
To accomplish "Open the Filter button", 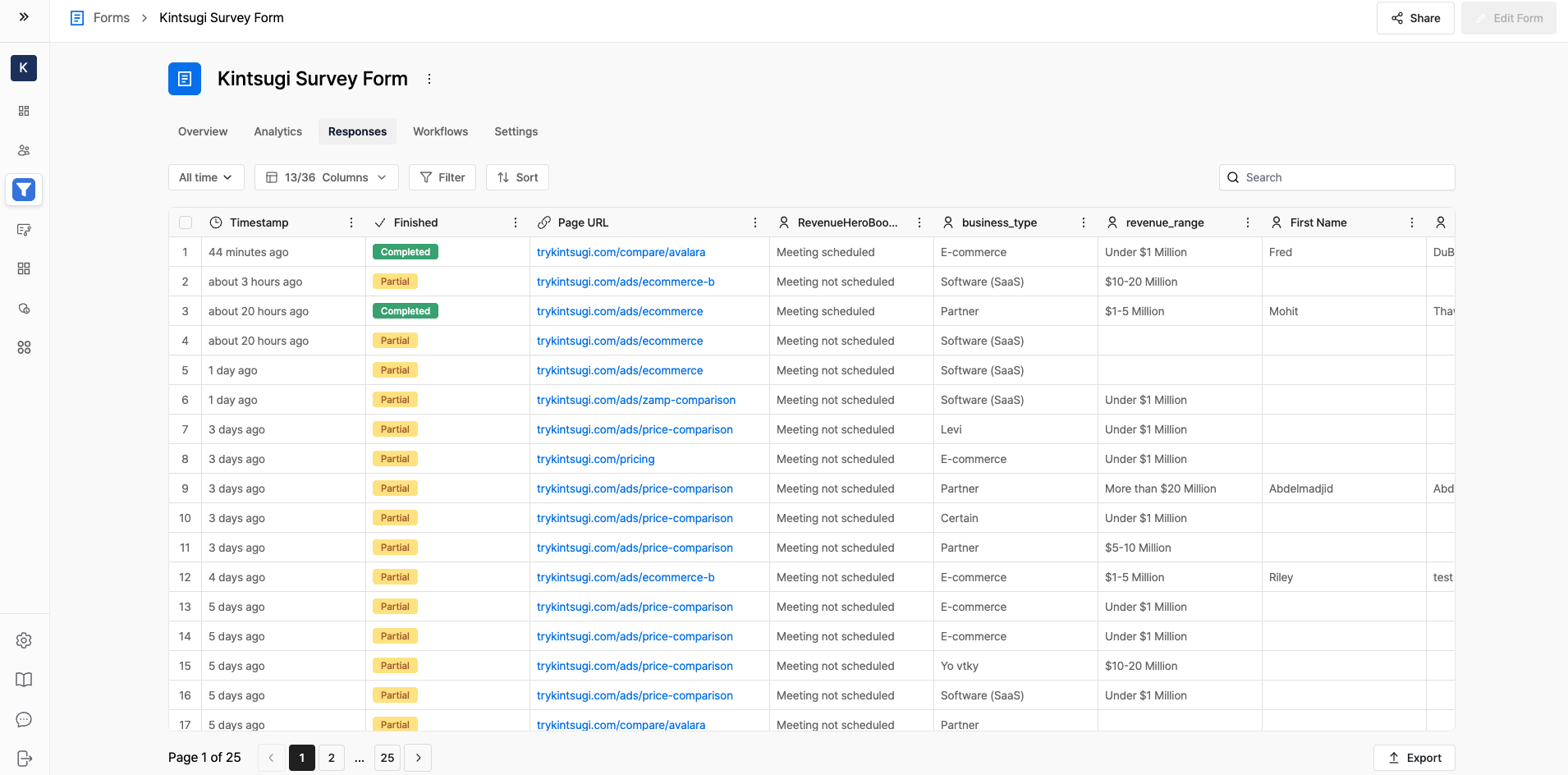I will (x=442, y=177).
